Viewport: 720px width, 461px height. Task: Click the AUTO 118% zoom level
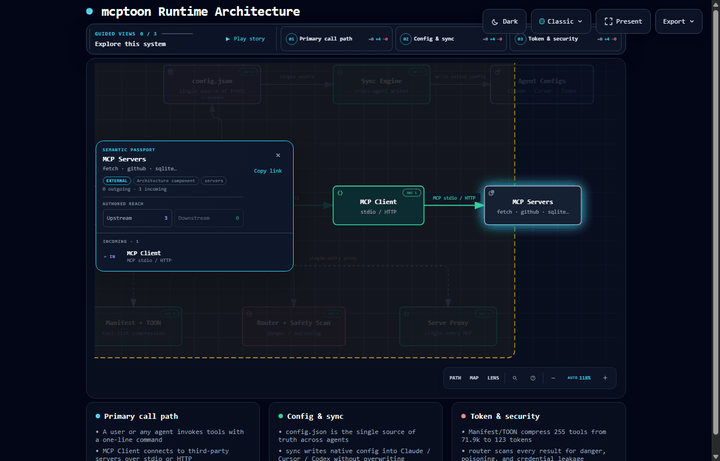click(579, 378)
